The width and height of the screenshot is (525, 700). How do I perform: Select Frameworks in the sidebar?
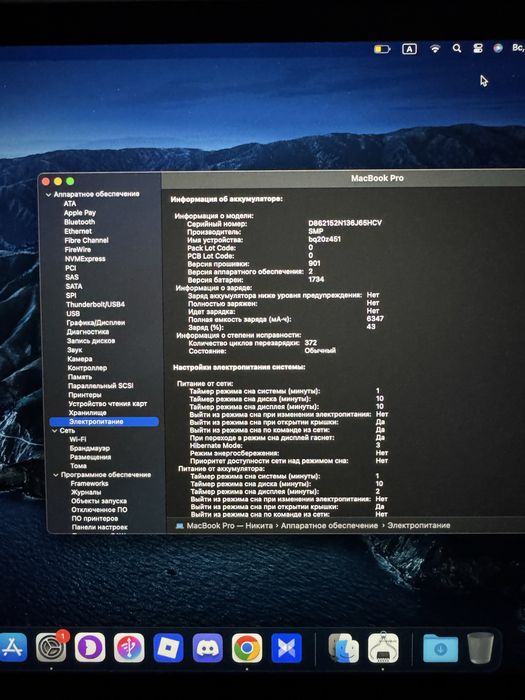pos(89,483)
